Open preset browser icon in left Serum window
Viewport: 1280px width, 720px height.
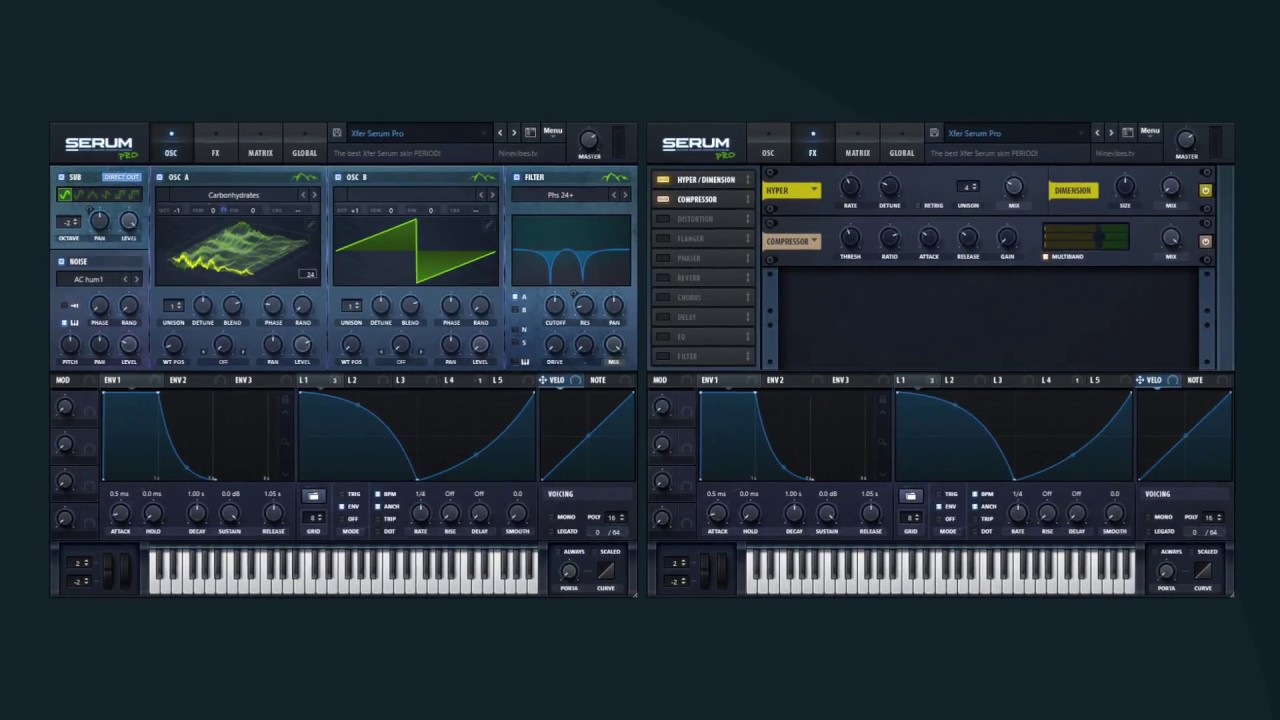click(531, 132)
